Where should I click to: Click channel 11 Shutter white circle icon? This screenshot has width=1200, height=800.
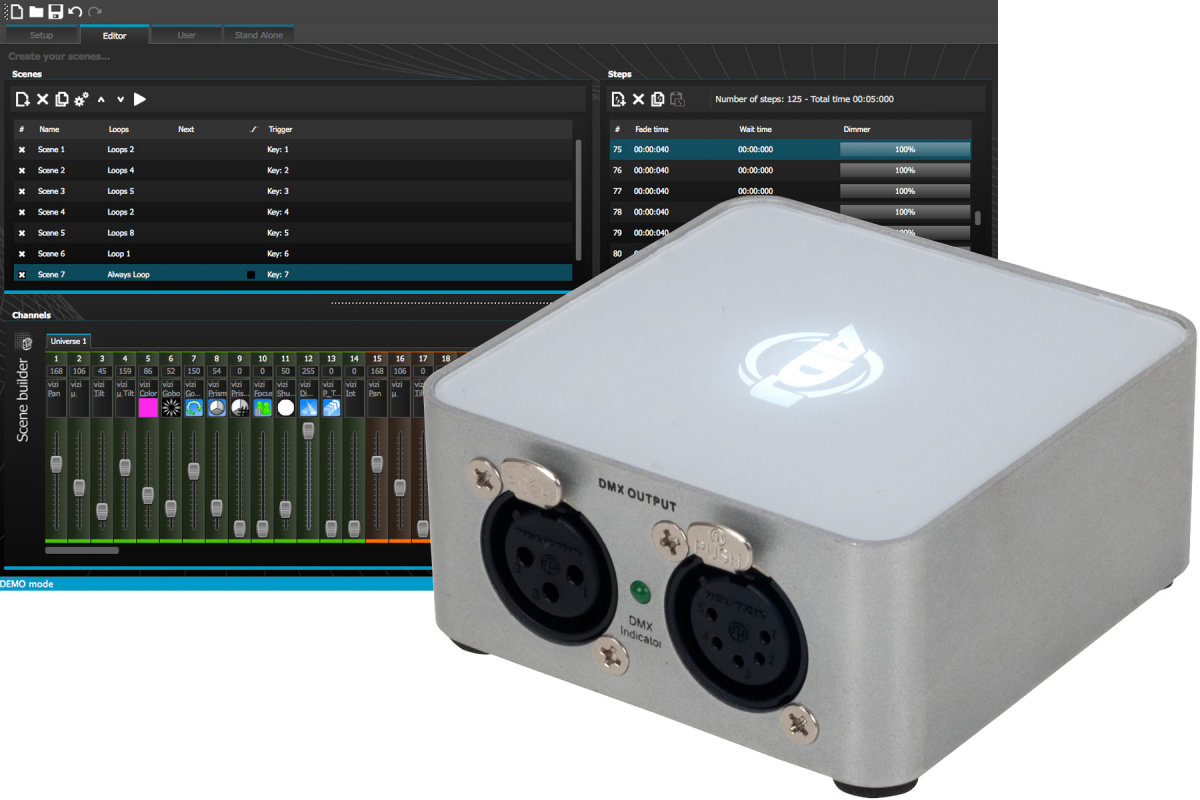[286, 407]
